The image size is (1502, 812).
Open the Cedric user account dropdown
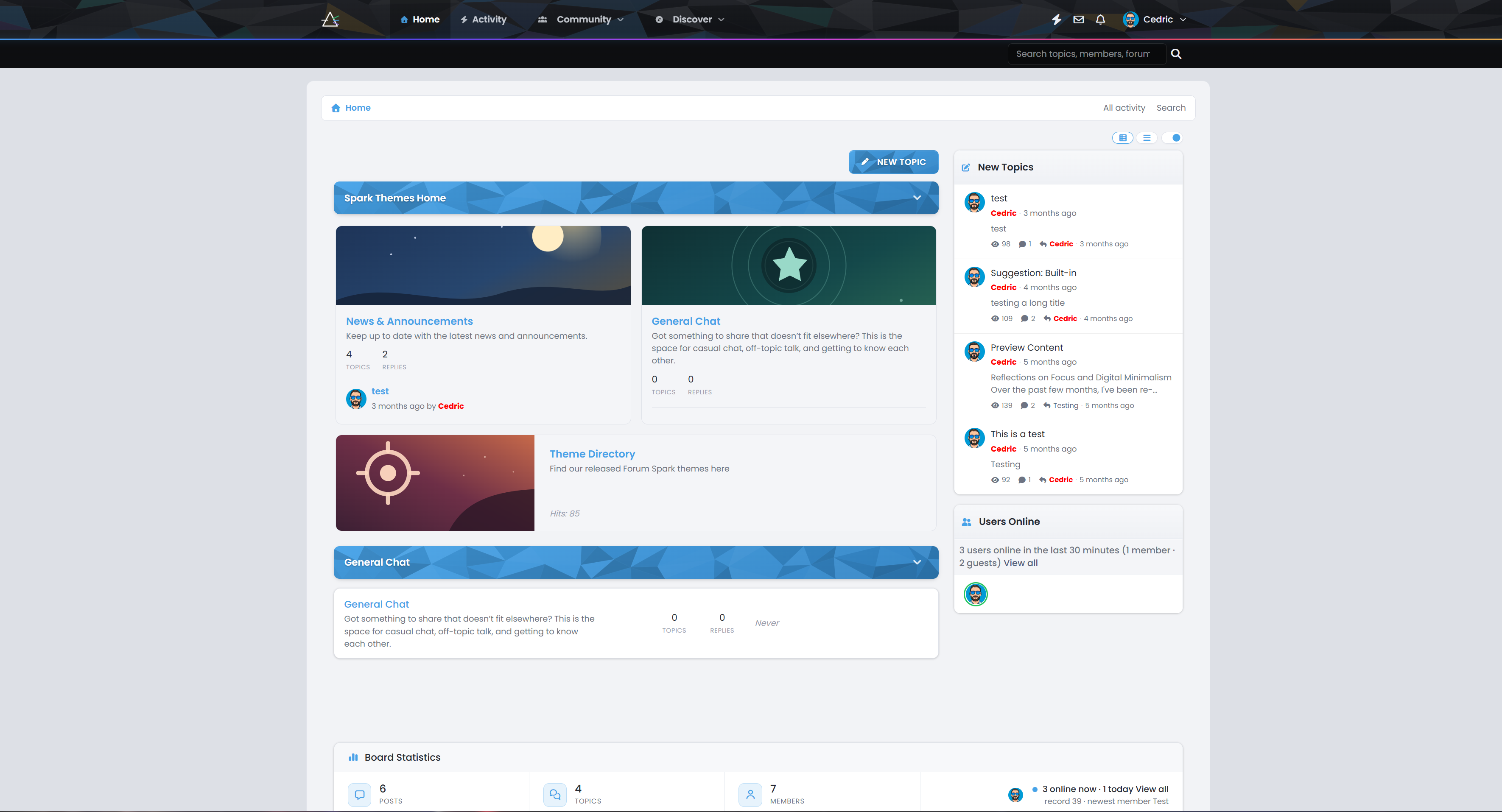[x=1155, y=19]
